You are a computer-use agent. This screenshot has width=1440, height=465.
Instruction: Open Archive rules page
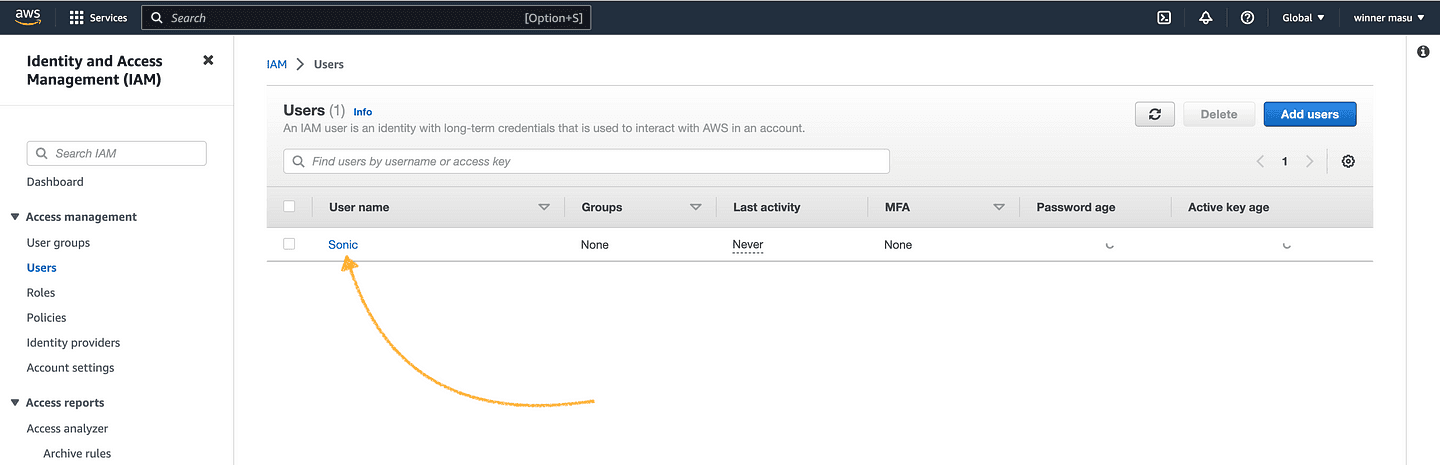coord(77,454)
